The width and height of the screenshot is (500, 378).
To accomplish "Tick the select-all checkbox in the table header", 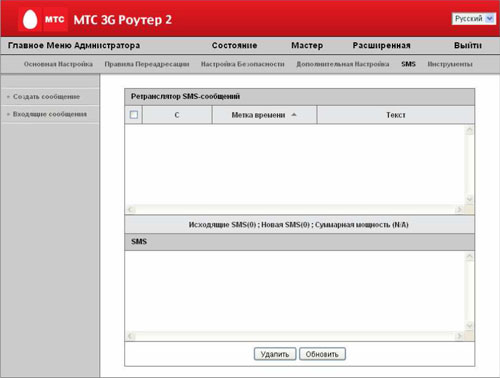I will coord(134,115).
